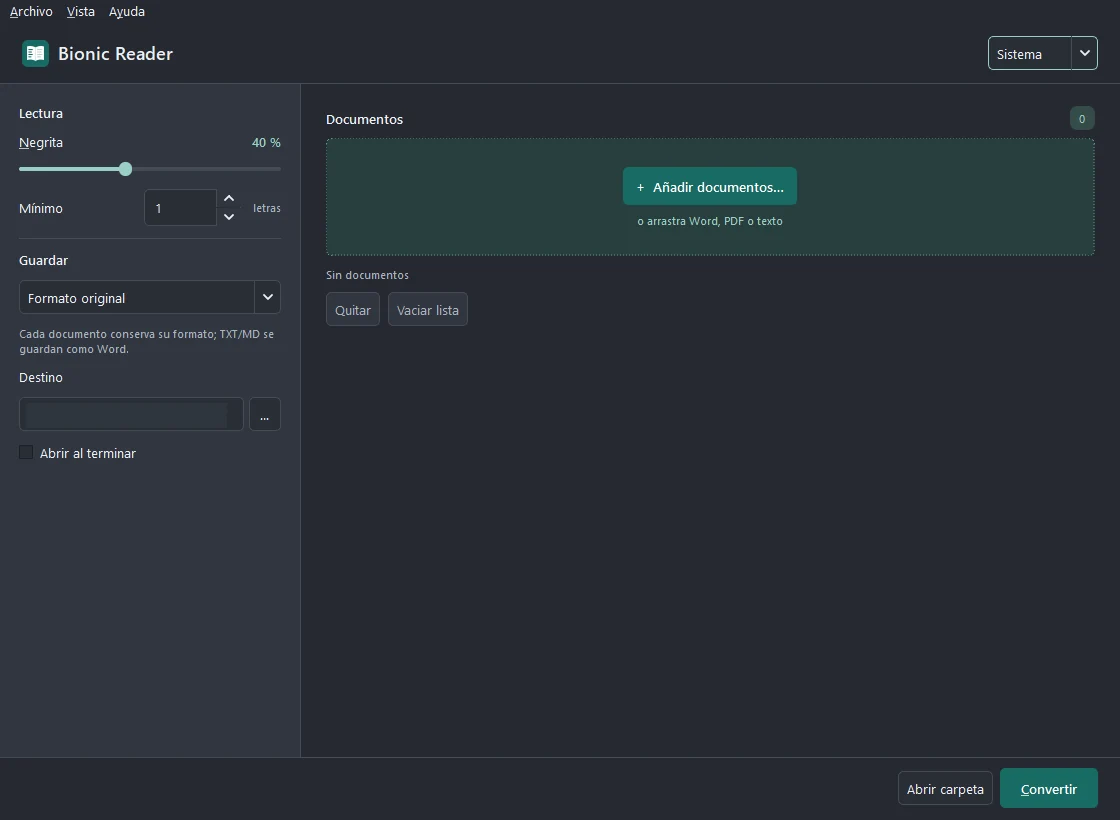Screen dimensions: 1120x820
Task: Click the 40 % Negrita value
Action: click(266, 143)
